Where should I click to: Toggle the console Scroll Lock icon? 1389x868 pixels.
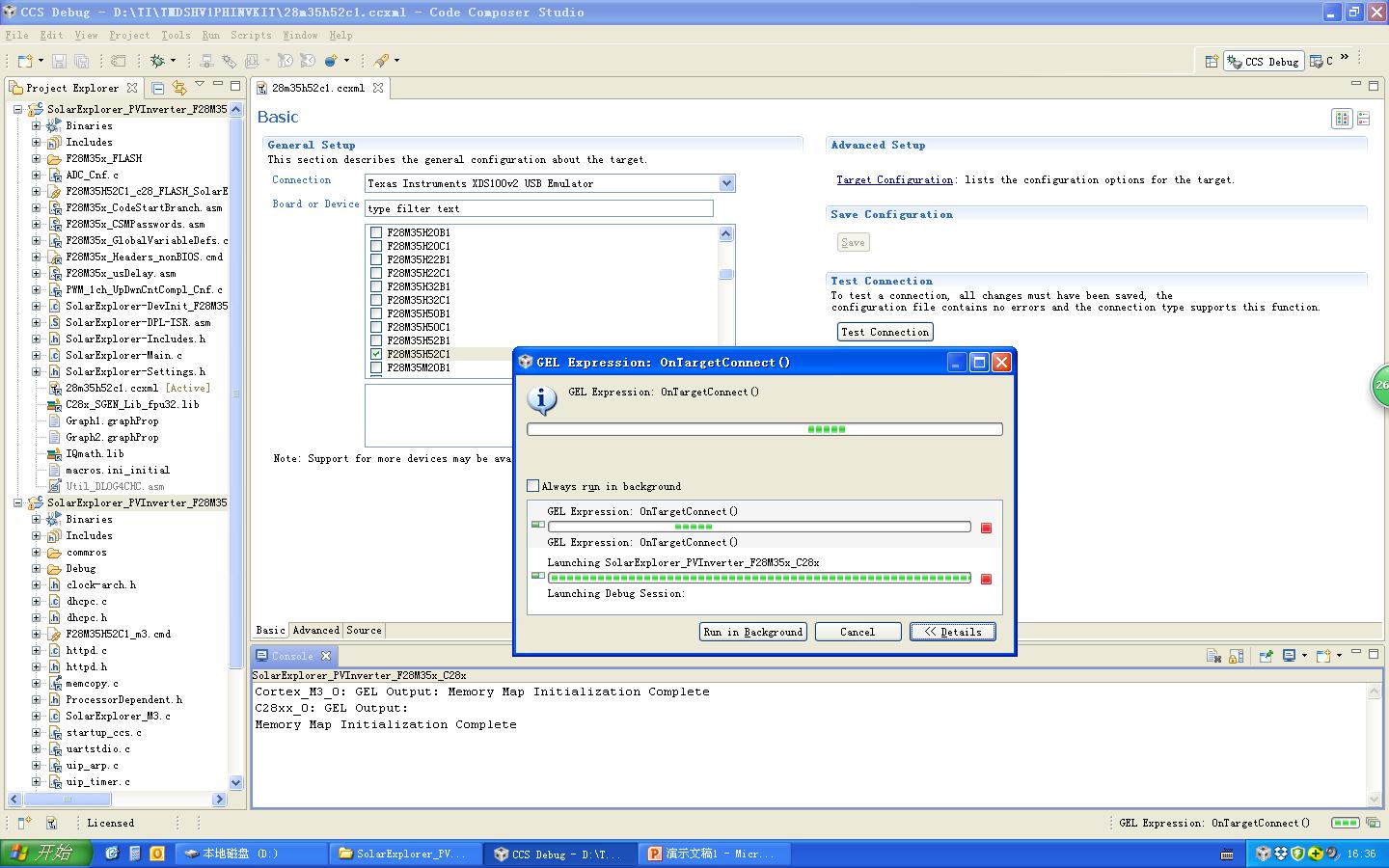pyautogui.click(x=1234, y=656)
